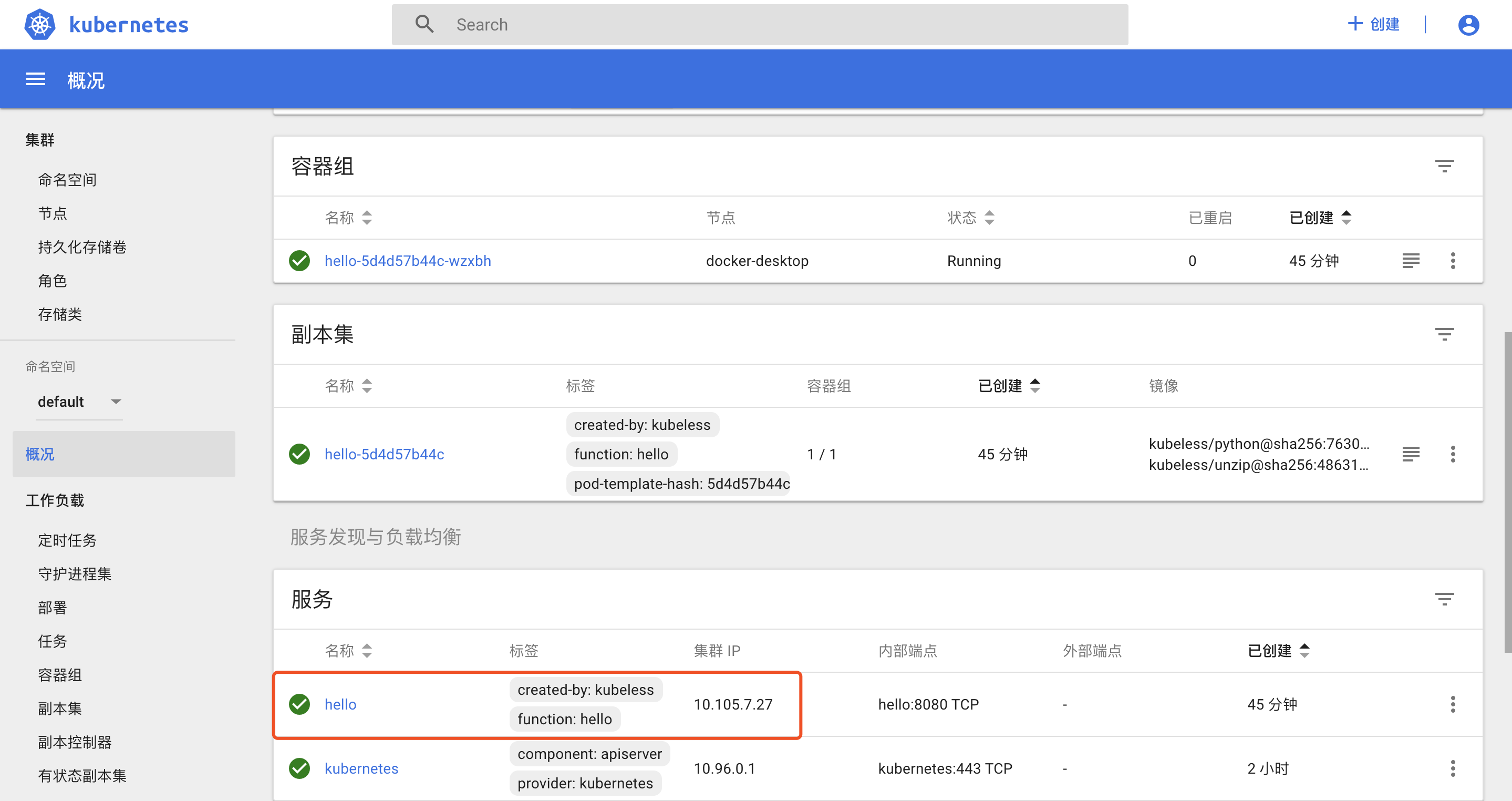The width and height of the screenshot is (1512, 801).
Task: Click the page vertical scrollbar
Action: click(x=1507, y=492)
